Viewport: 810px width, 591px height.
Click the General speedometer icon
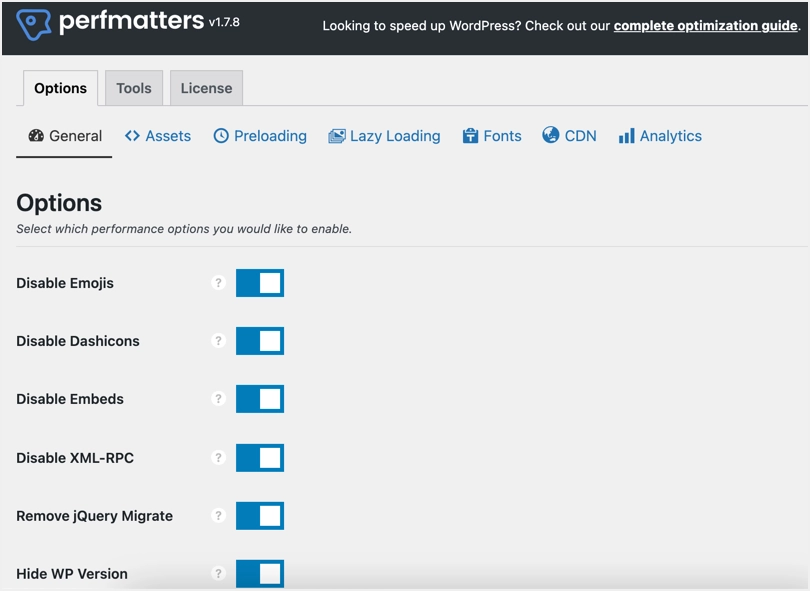(36, 135)
